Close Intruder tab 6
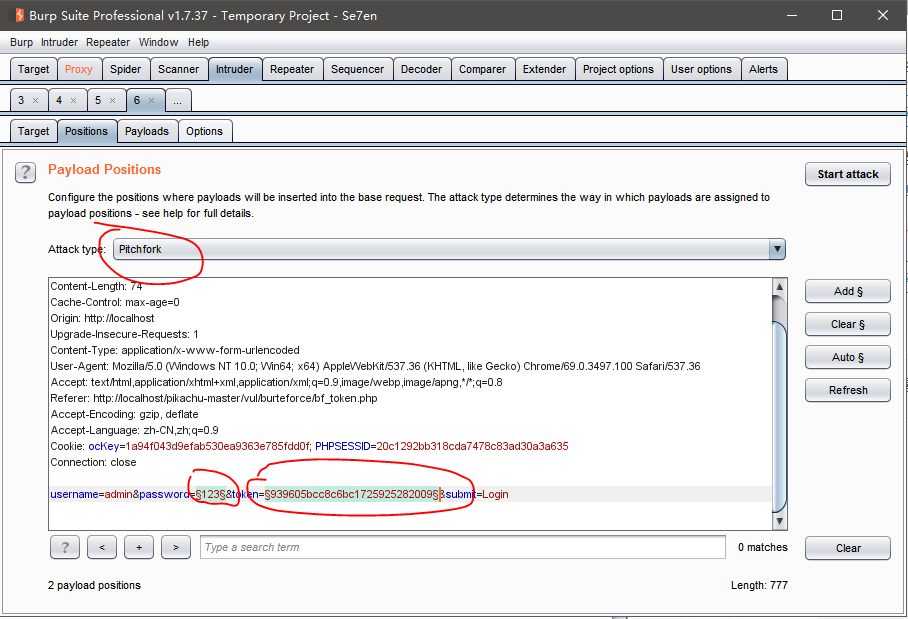Screen dimensions: 908x619 click(x=151, y=101)
